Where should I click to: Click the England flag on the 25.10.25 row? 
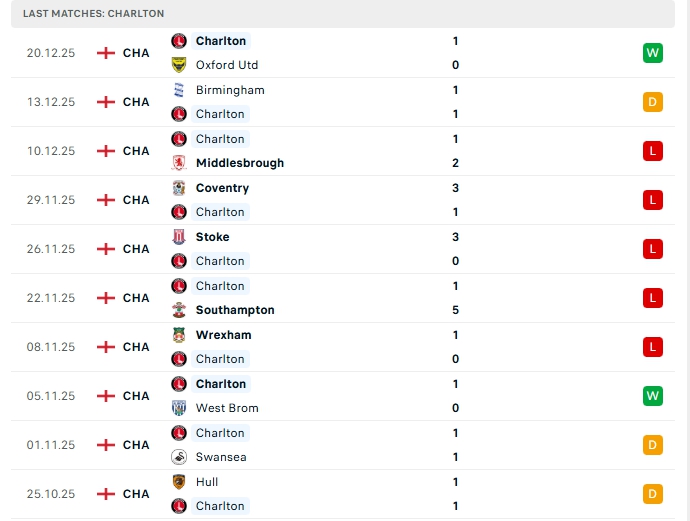[106, 494]
